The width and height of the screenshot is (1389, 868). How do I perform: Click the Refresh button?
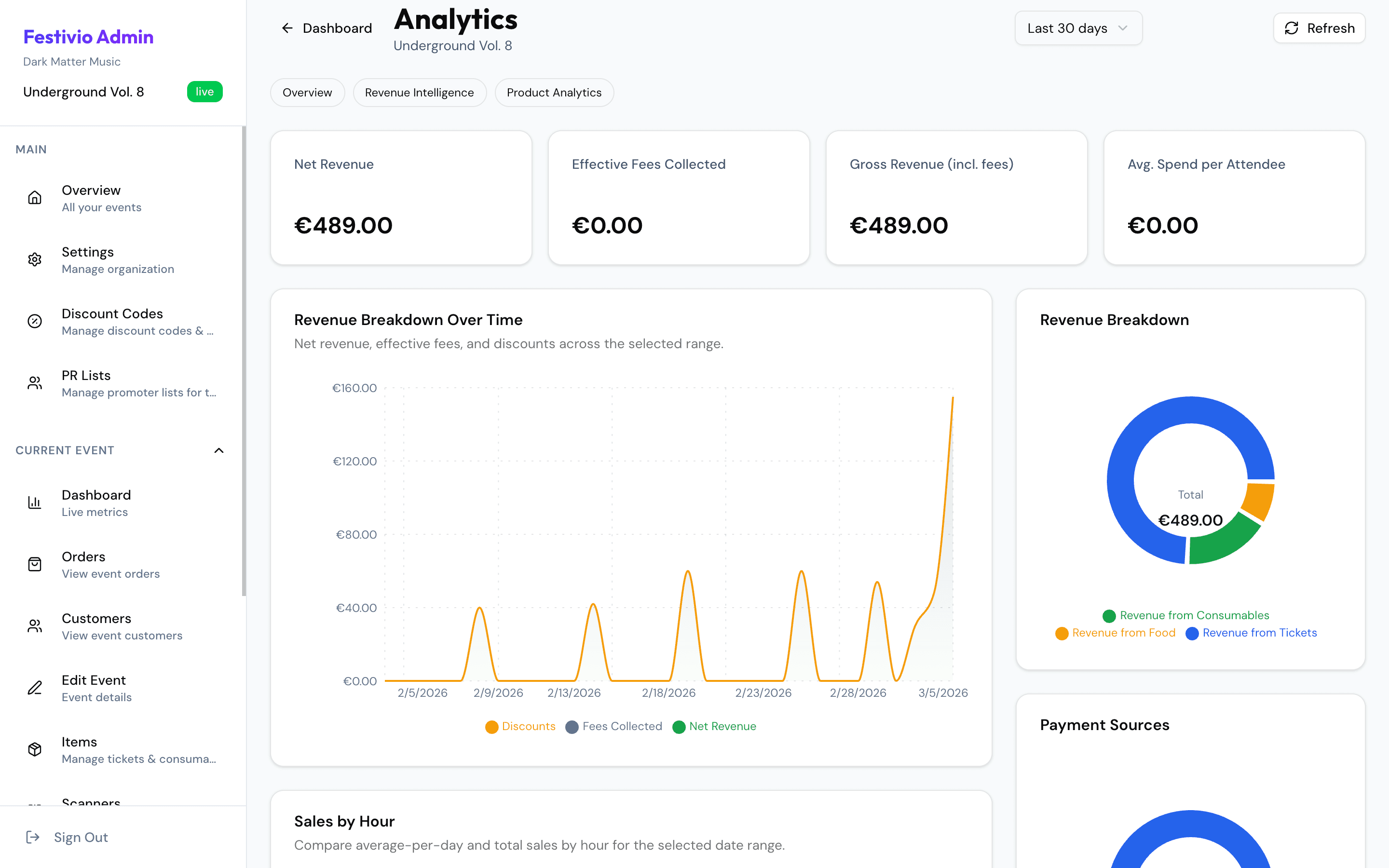tap(1319, 27)
